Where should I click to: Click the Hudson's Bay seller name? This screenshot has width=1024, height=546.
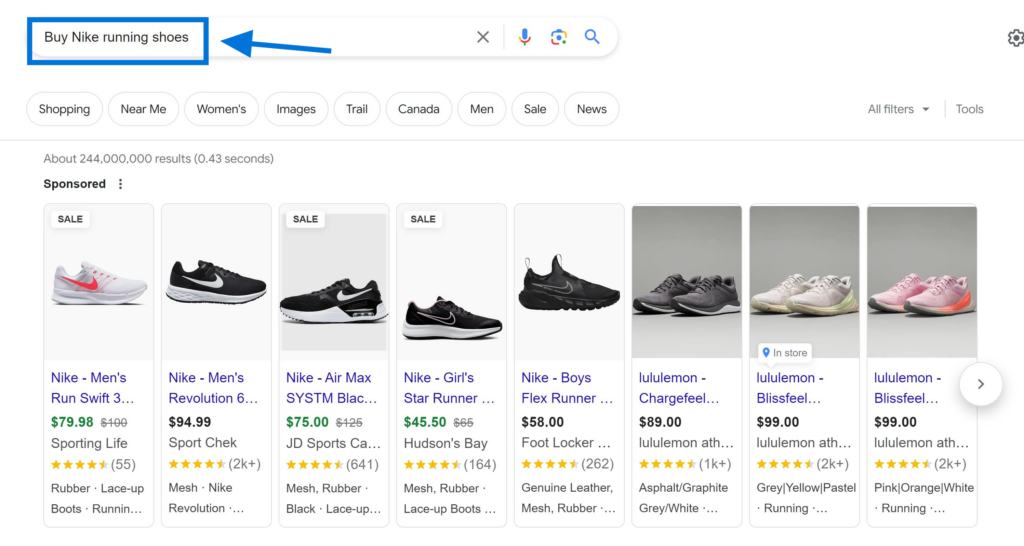coord(445,443)
